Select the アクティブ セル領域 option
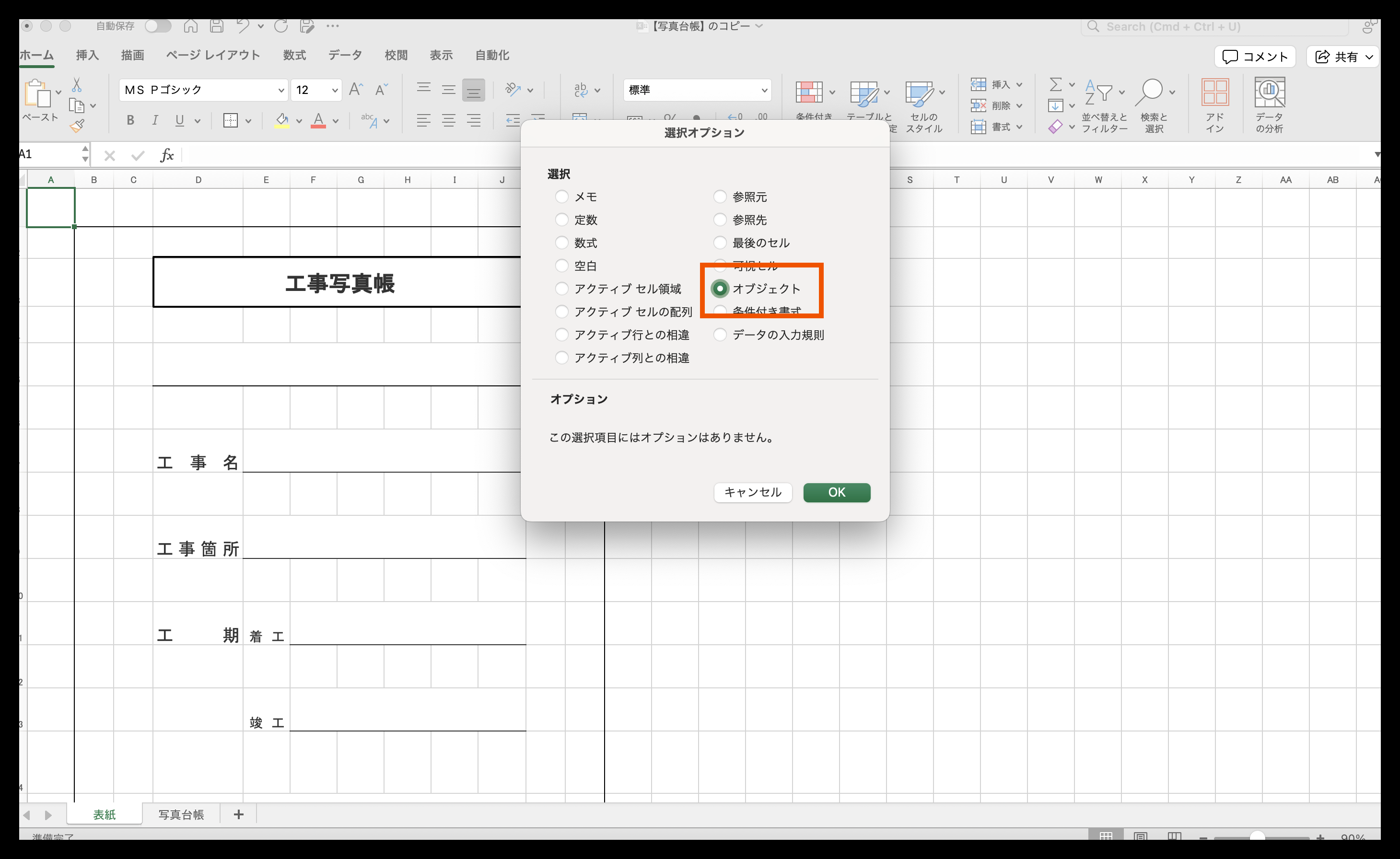The image size is (1400, 859). (x=561, y=289)
